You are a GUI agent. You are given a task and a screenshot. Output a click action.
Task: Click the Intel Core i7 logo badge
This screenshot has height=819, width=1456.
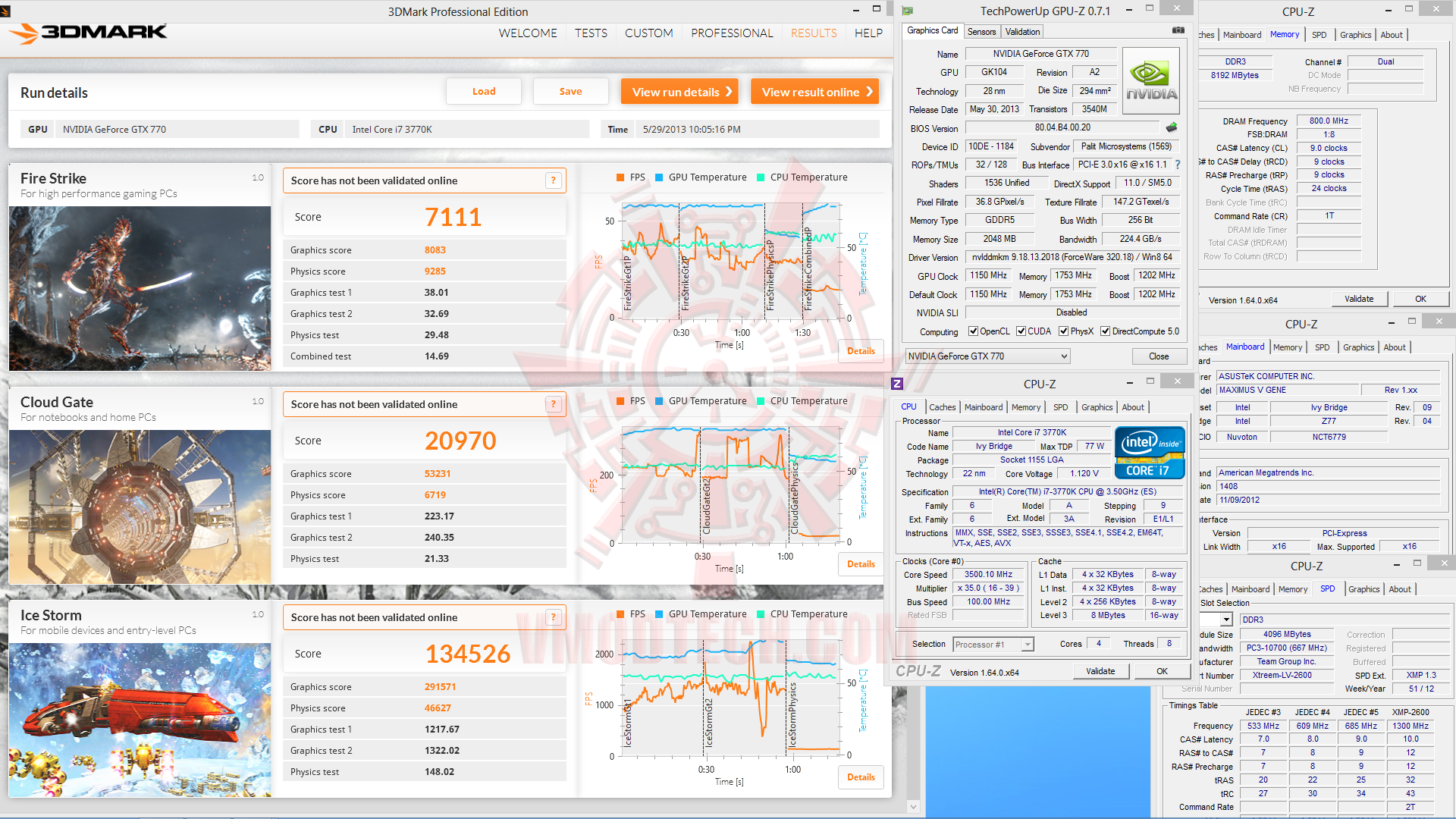tap(1149, 453)
